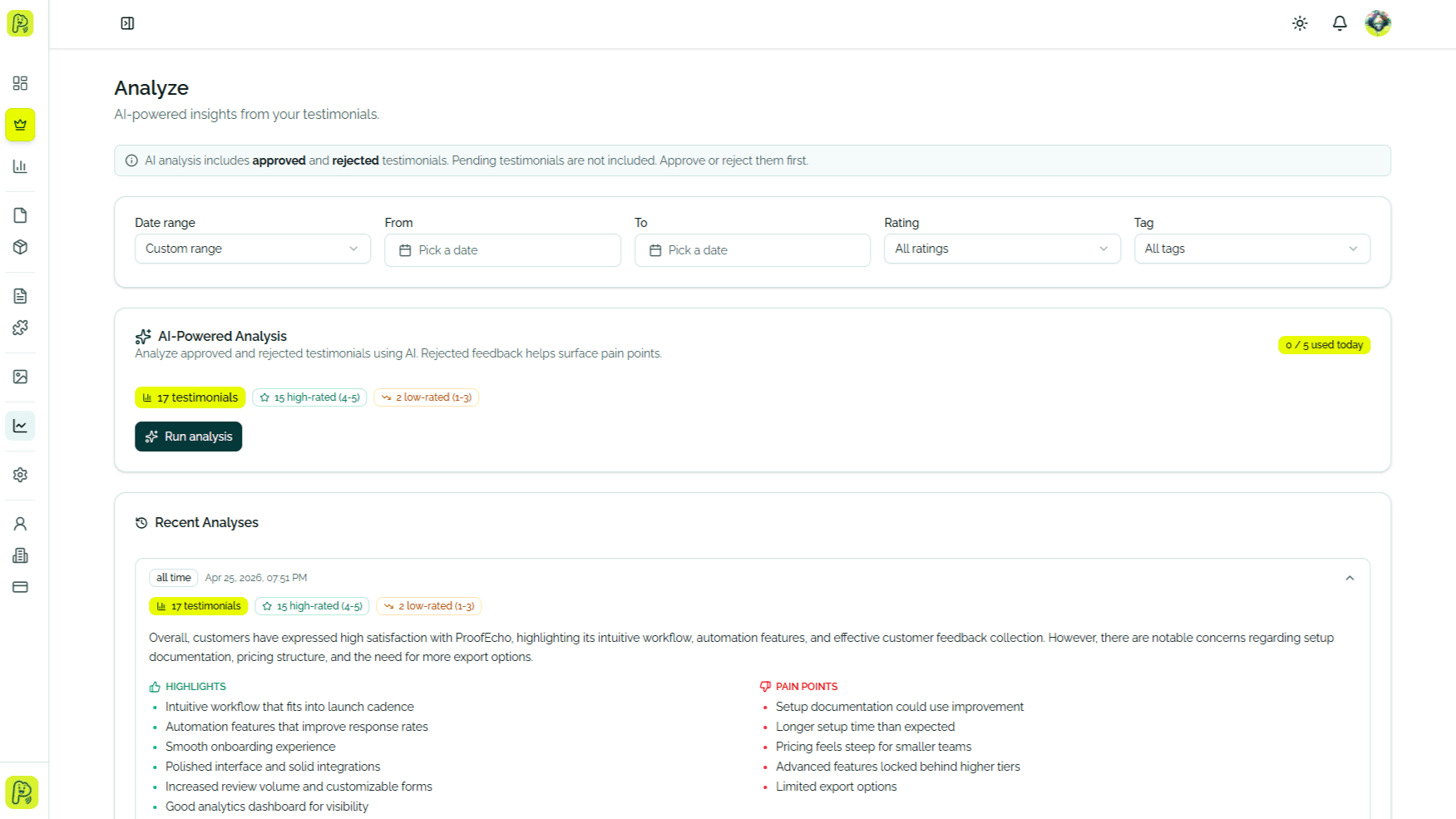1456x819 pixels.
Task: Click the ProofEcho badge at sidebar bottom
Action: click(x=22, y=792)
